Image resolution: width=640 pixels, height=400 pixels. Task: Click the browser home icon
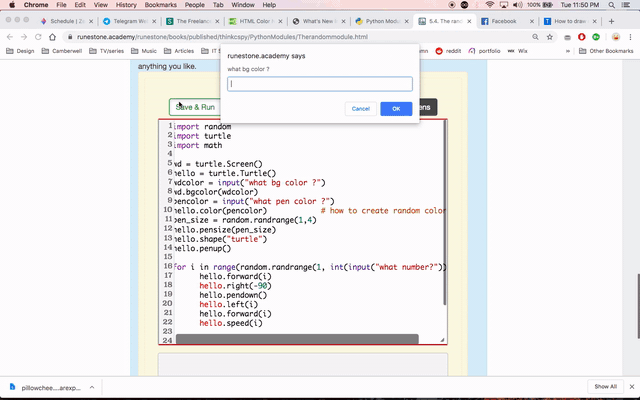click(52, 37)
